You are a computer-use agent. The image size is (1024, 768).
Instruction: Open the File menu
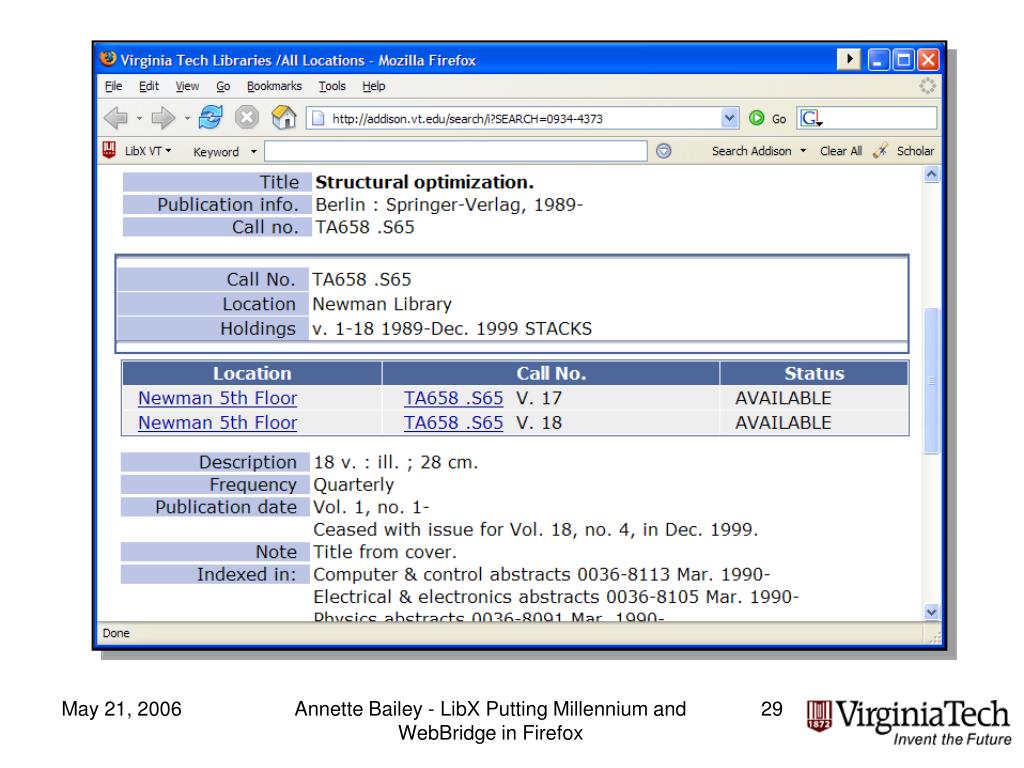(x=113, y=86)
